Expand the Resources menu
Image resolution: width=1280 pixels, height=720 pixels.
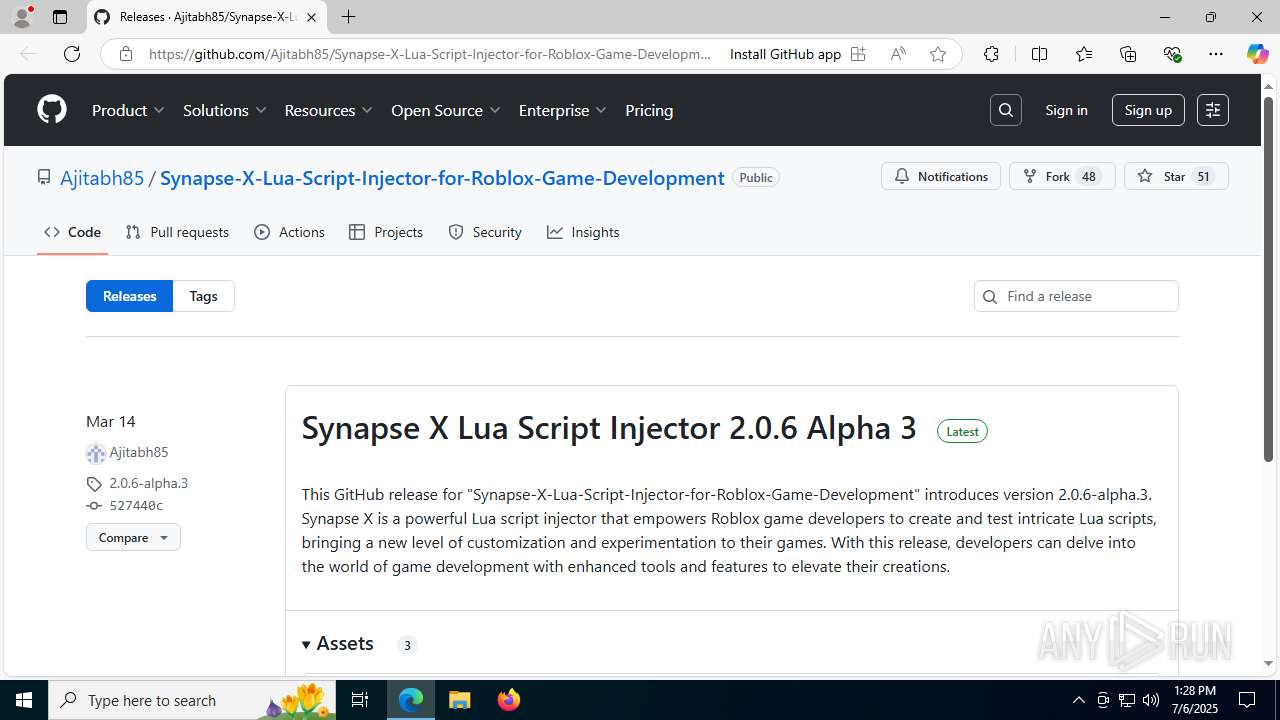click(x=328, y=110)
